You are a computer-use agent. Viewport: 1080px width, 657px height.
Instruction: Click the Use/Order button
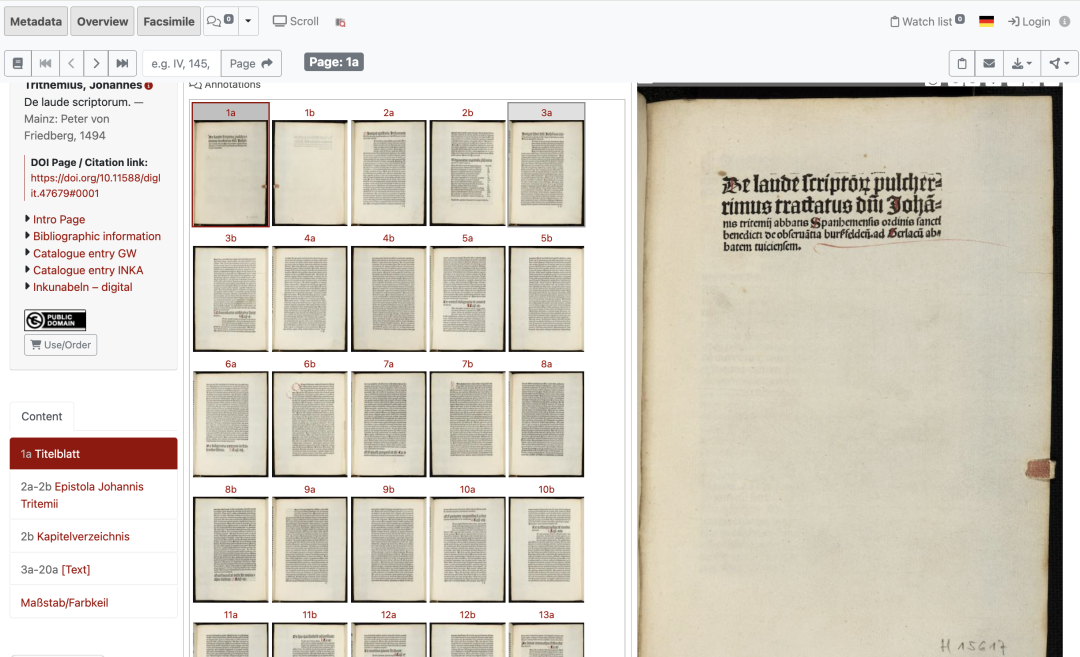click(x=61, y=345)
